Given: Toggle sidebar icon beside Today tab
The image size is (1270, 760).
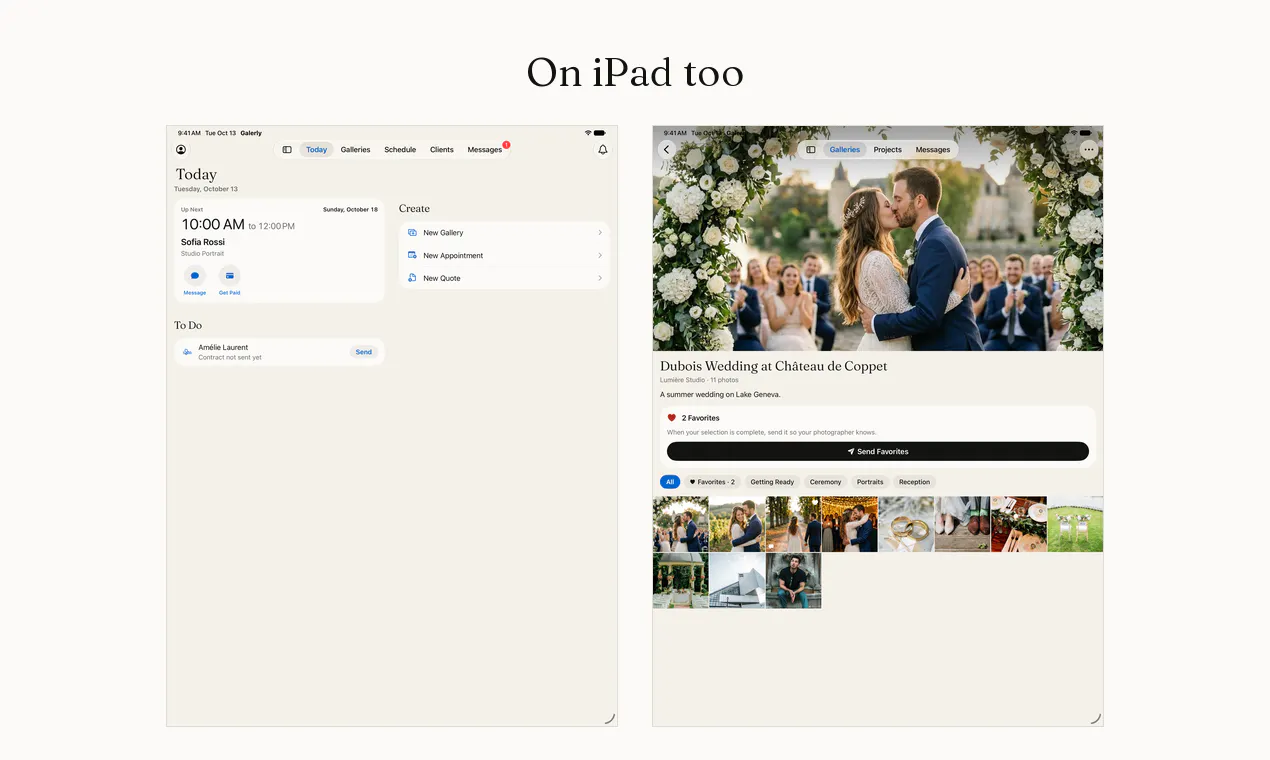Looking at the screenshot, I should (x=287, y=150).
